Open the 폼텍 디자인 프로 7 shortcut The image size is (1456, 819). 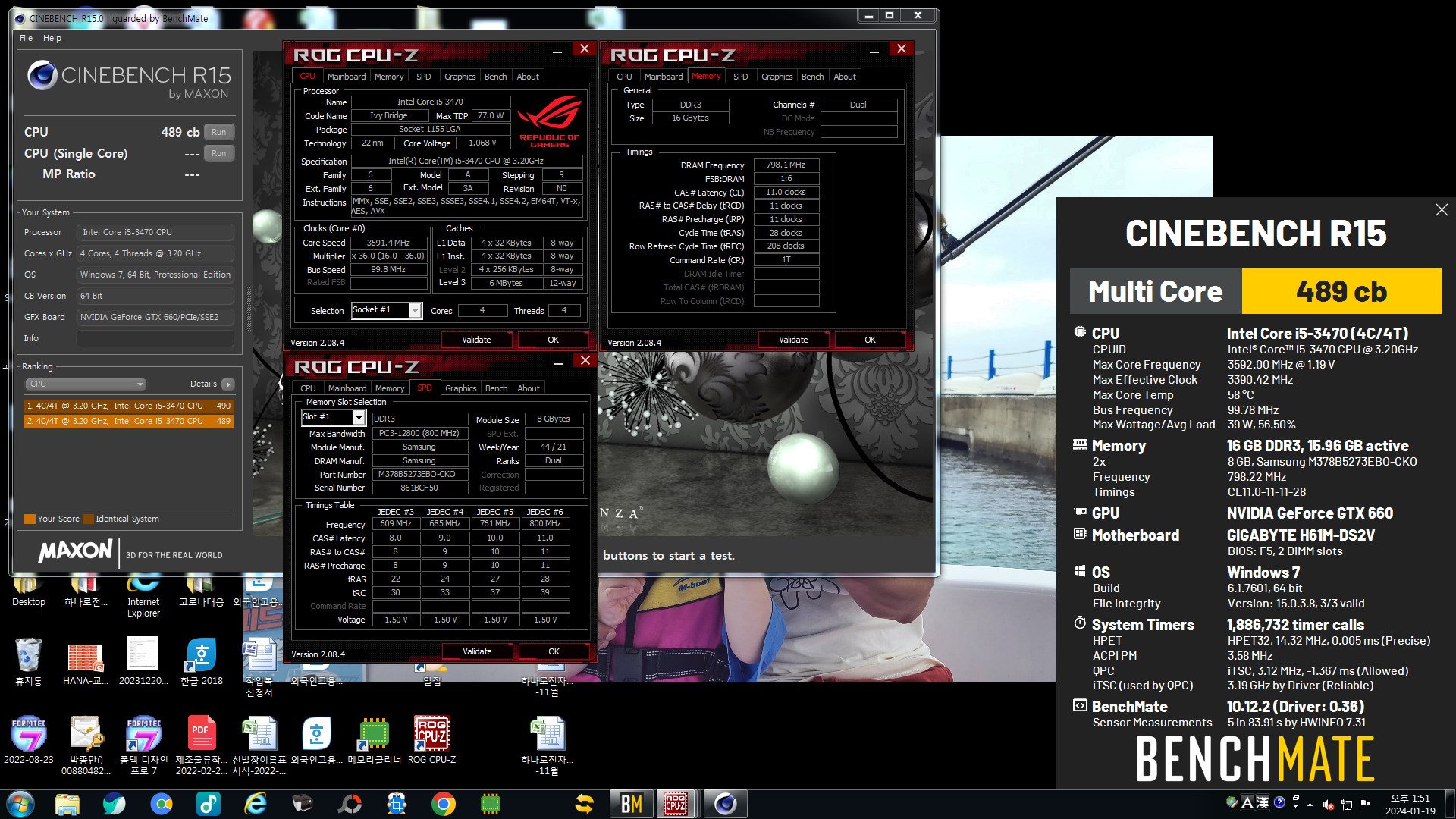[143, 745]
